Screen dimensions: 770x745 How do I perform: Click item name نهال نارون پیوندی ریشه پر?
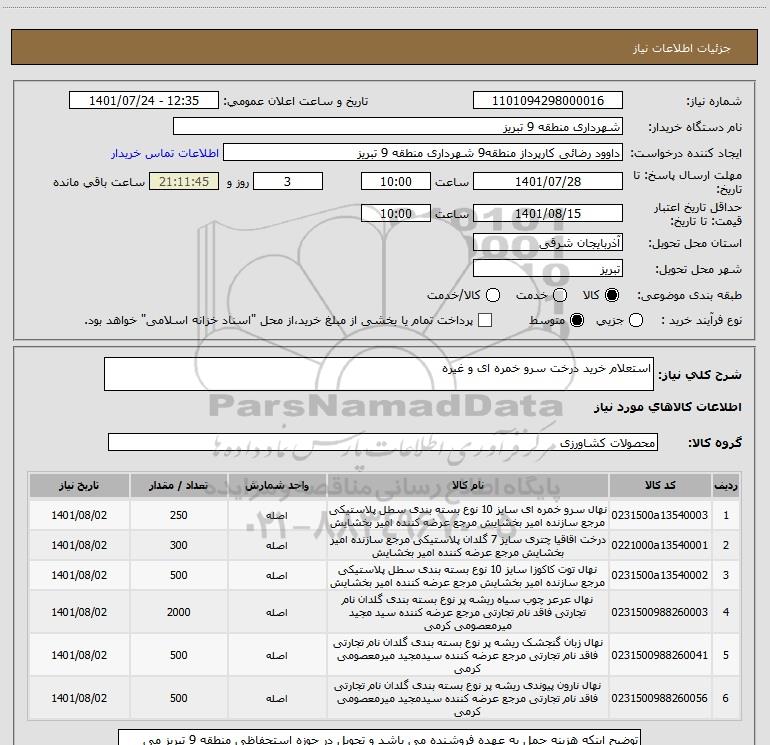click(468, 698)
